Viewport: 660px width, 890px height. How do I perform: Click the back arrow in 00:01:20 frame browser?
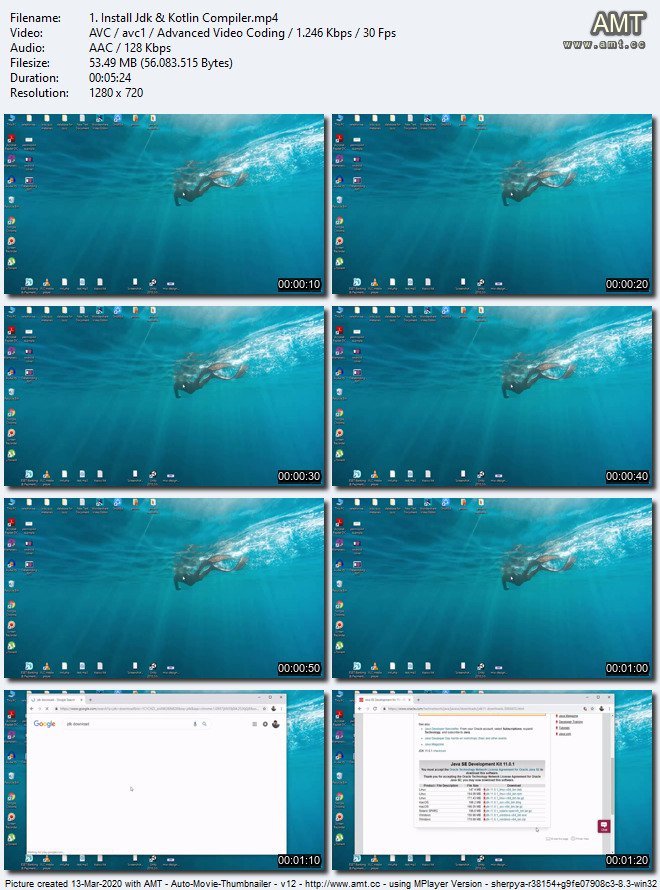tap(360, 709)
